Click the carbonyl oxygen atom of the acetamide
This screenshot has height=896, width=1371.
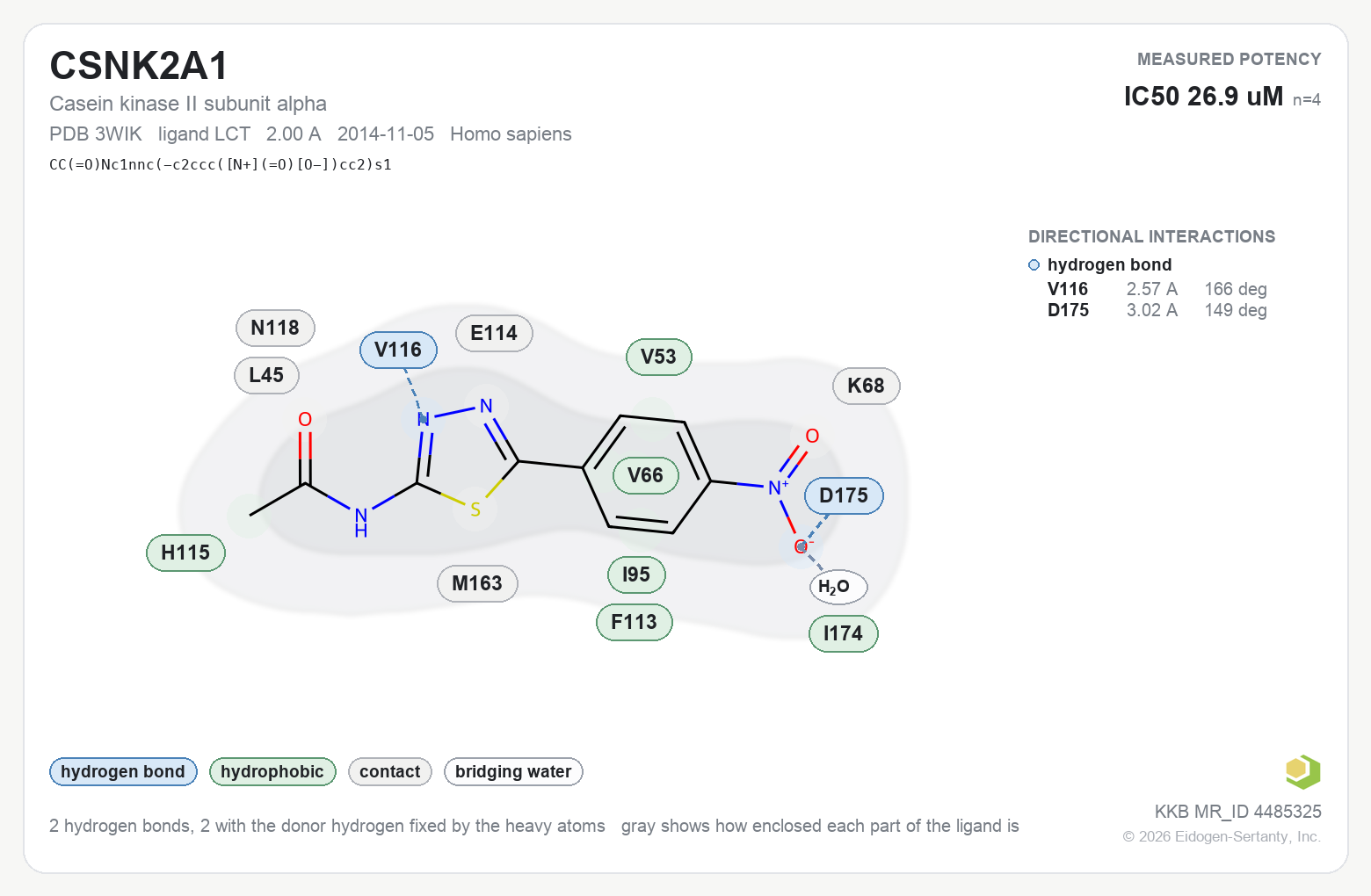click(305, 419)
